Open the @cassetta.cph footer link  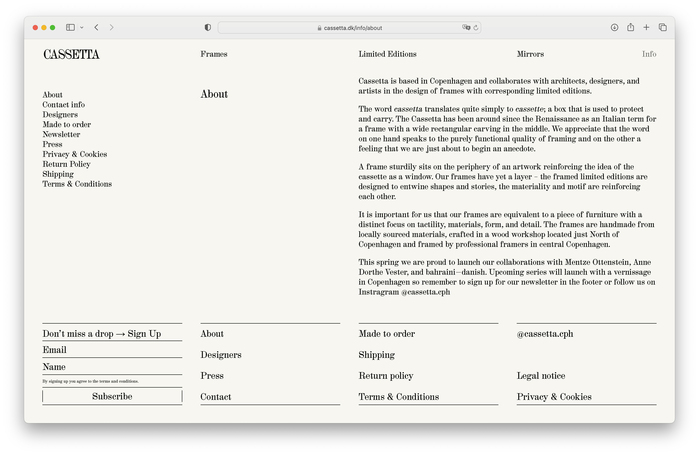(x=544, y=334)
